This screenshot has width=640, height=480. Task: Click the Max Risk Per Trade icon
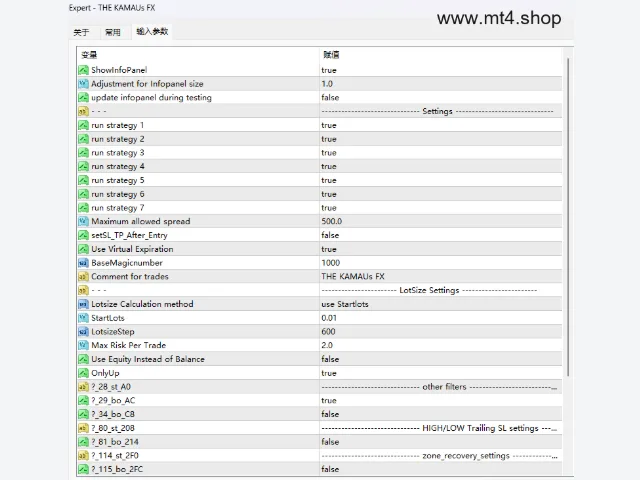point(83,345)
